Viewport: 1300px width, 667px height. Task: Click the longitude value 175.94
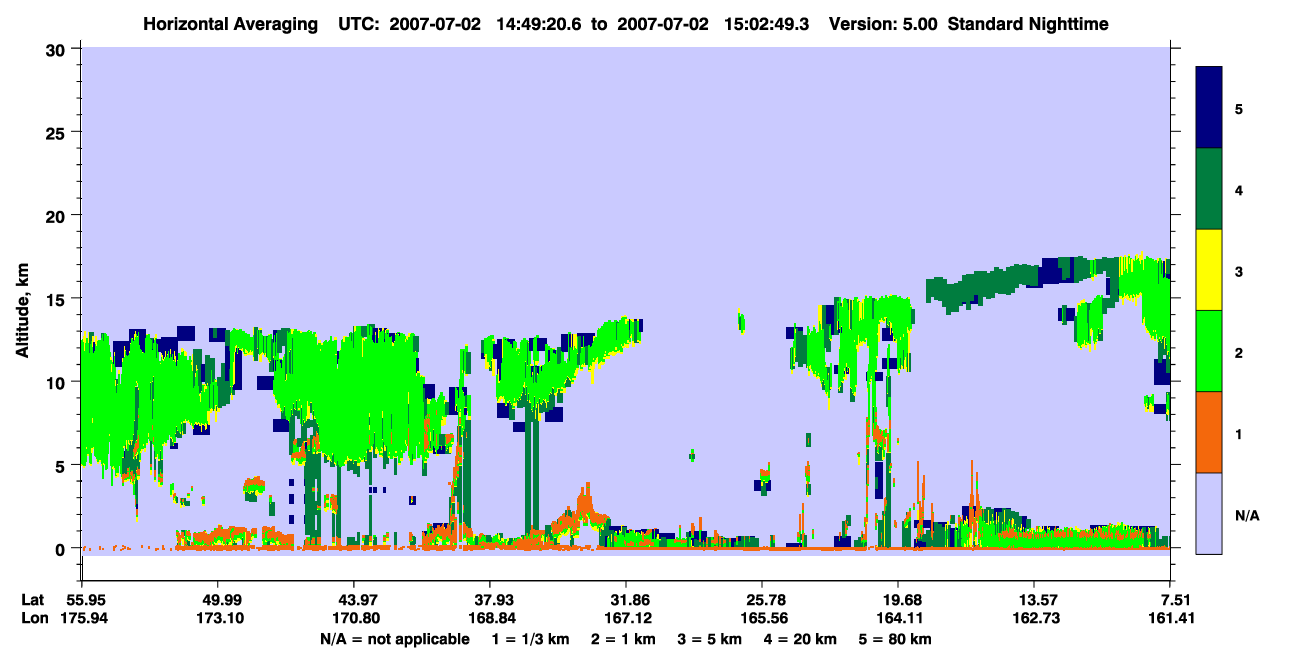coord(85,618)
